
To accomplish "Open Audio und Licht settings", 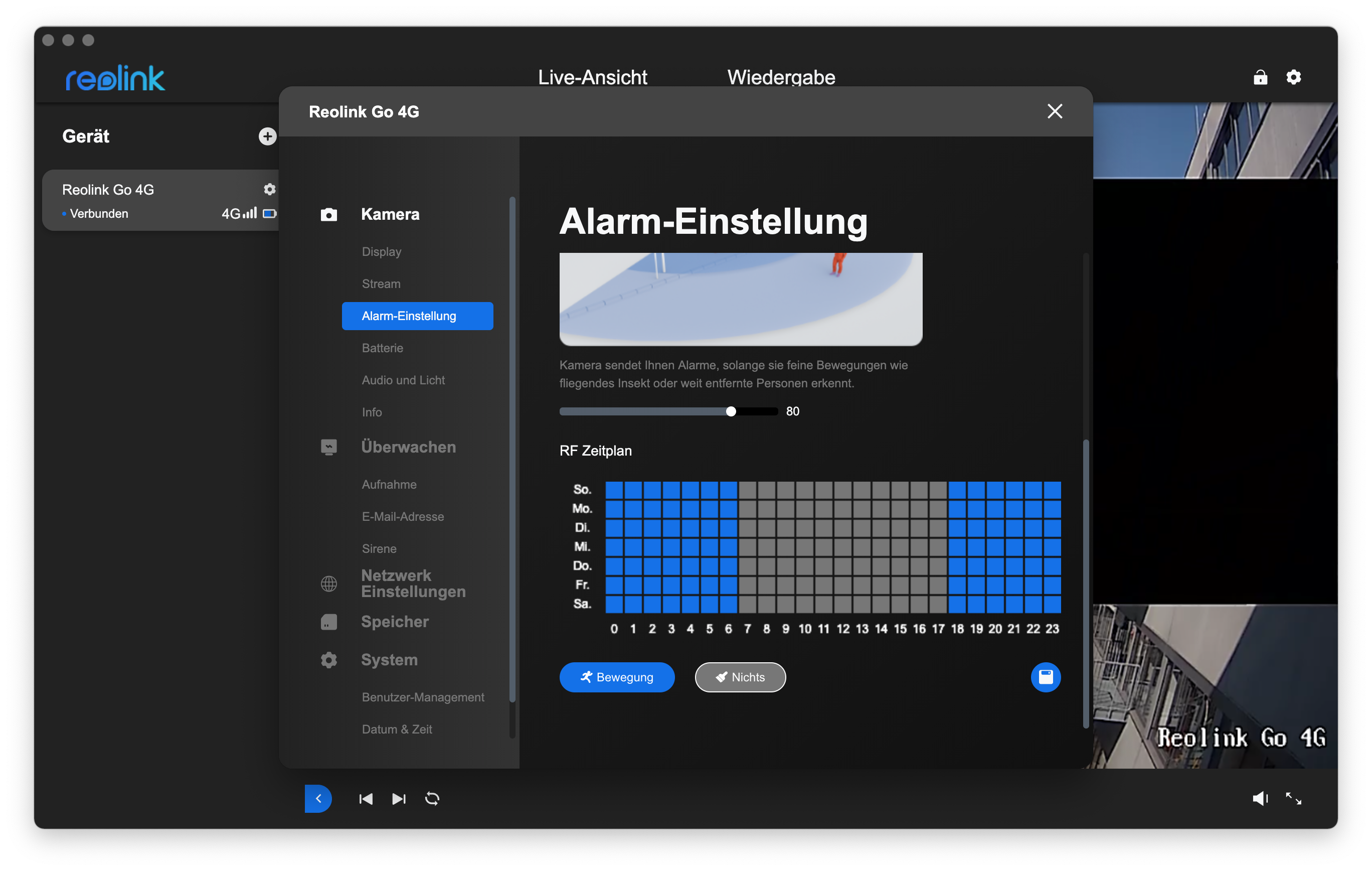I will coord(403,380).
